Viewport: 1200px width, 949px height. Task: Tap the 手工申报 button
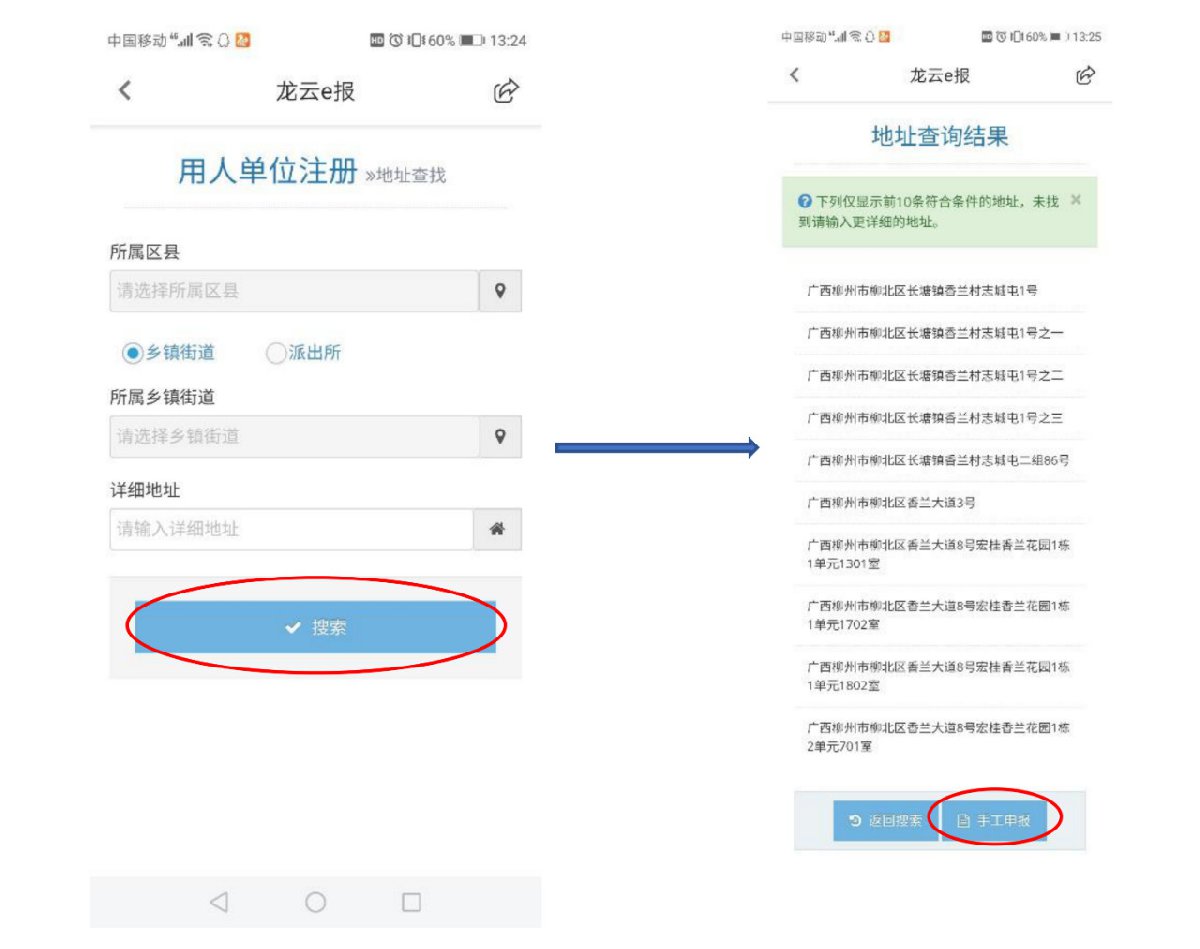point(994,821)
